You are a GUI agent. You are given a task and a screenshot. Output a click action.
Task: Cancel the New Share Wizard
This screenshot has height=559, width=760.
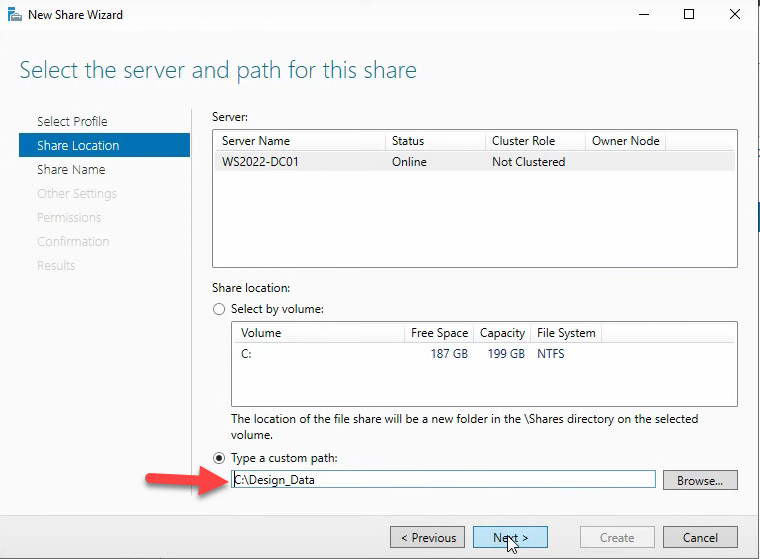pos(700,537)
